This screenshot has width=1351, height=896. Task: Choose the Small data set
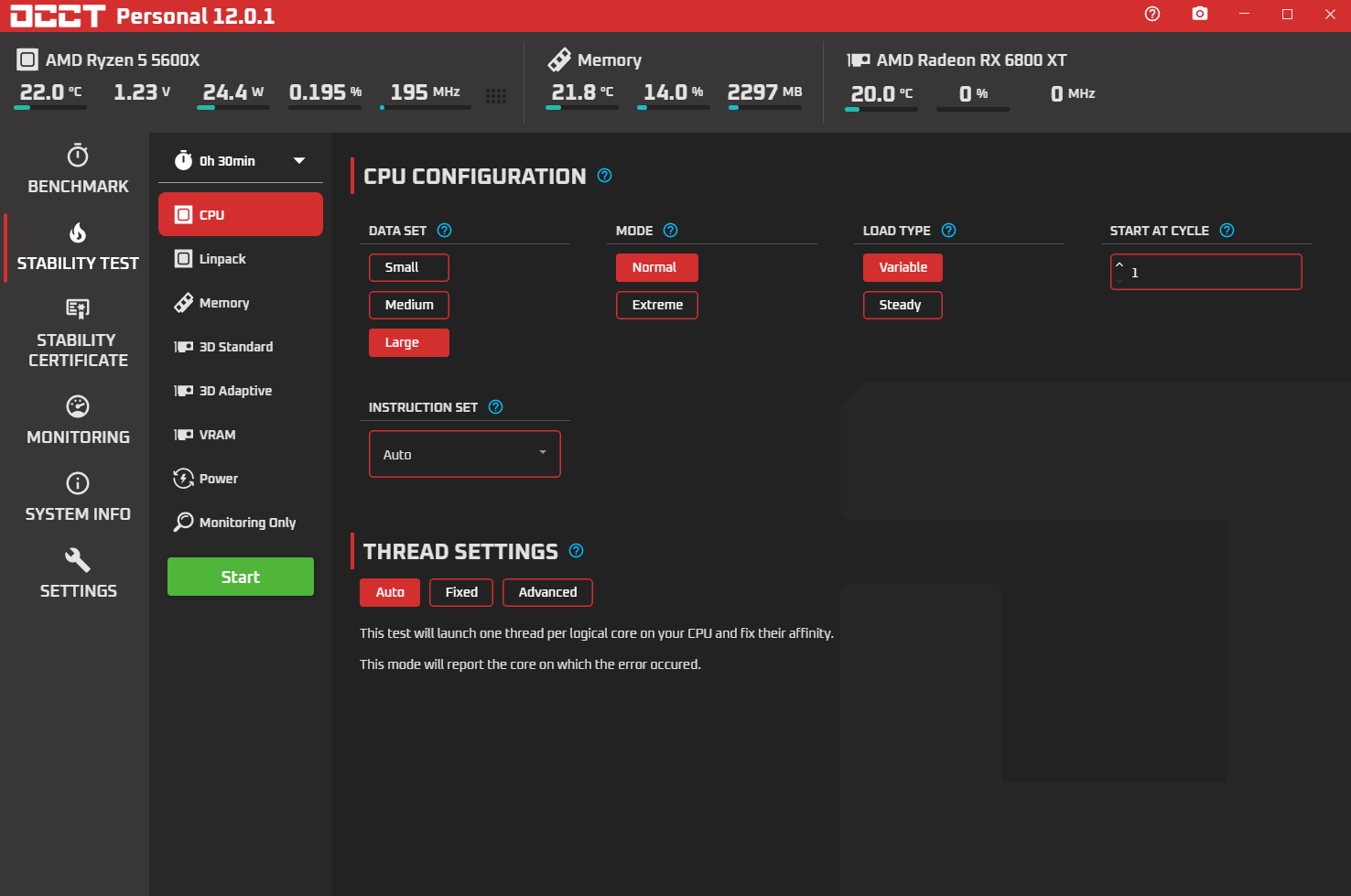pyautogui.click(x=409, y=267)
